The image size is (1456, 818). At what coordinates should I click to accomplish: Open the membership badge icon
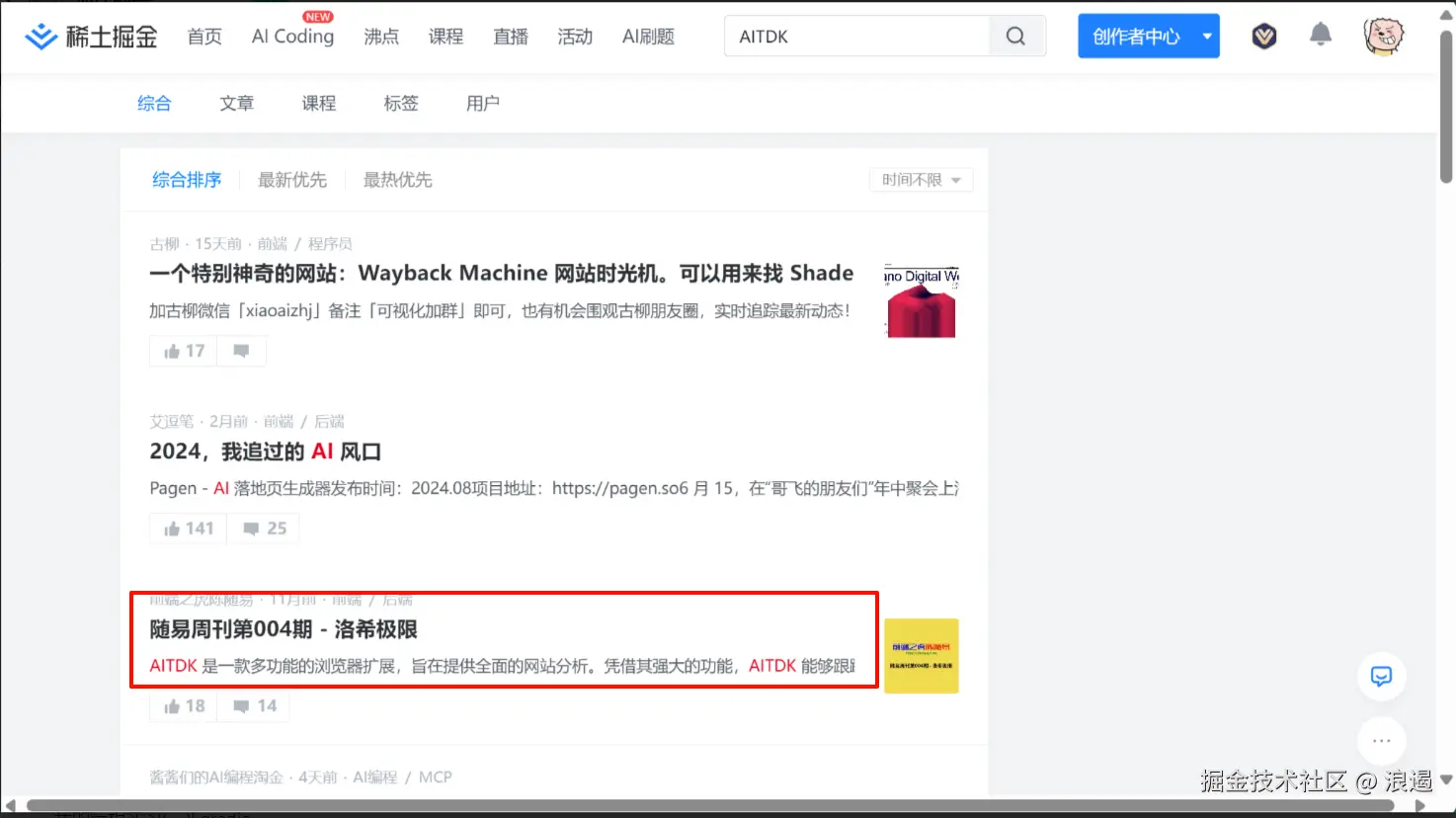pos(1264,37)
